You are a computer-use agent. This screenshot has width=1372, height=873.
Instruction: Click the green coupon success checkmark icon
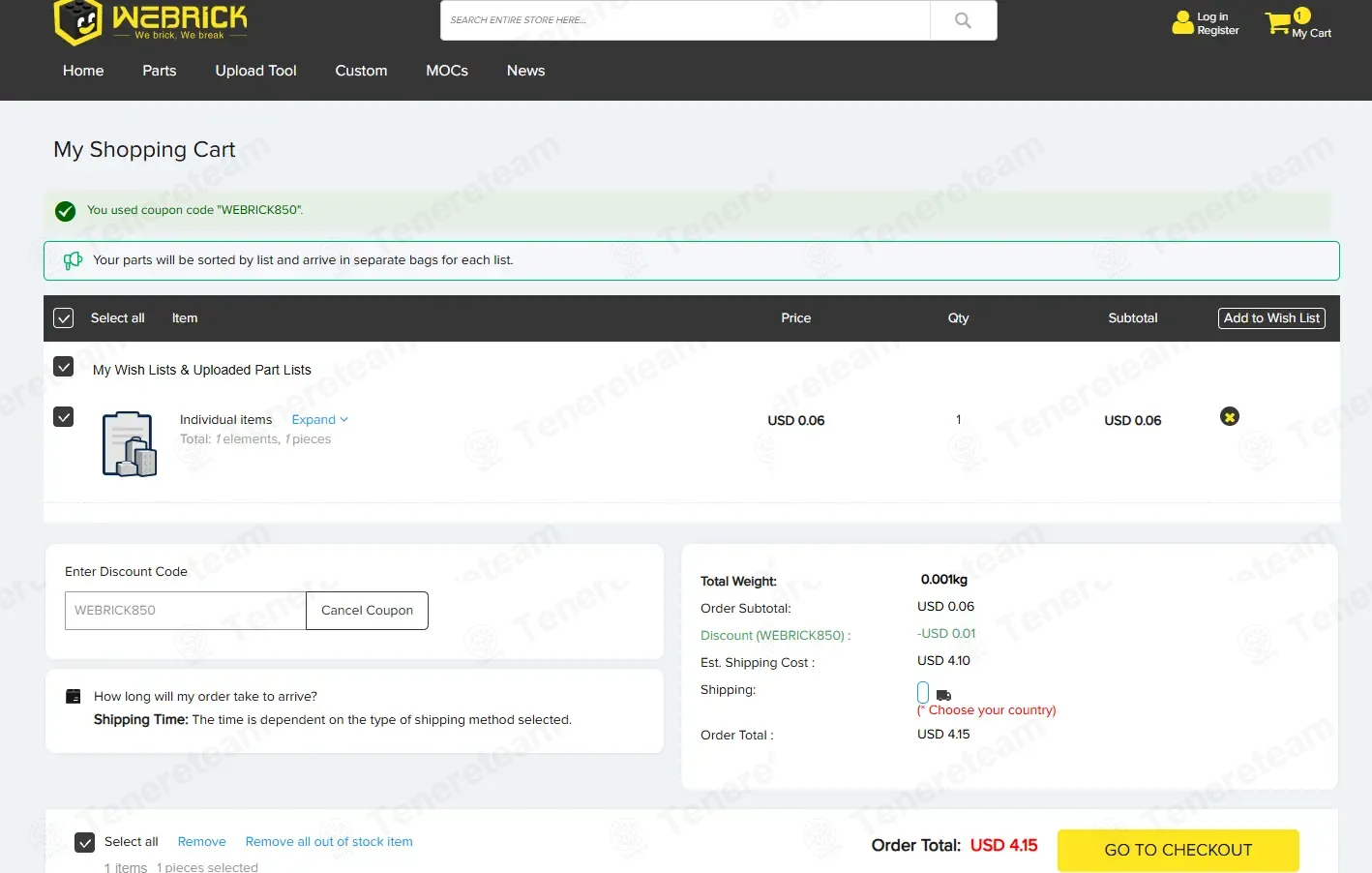66,211
